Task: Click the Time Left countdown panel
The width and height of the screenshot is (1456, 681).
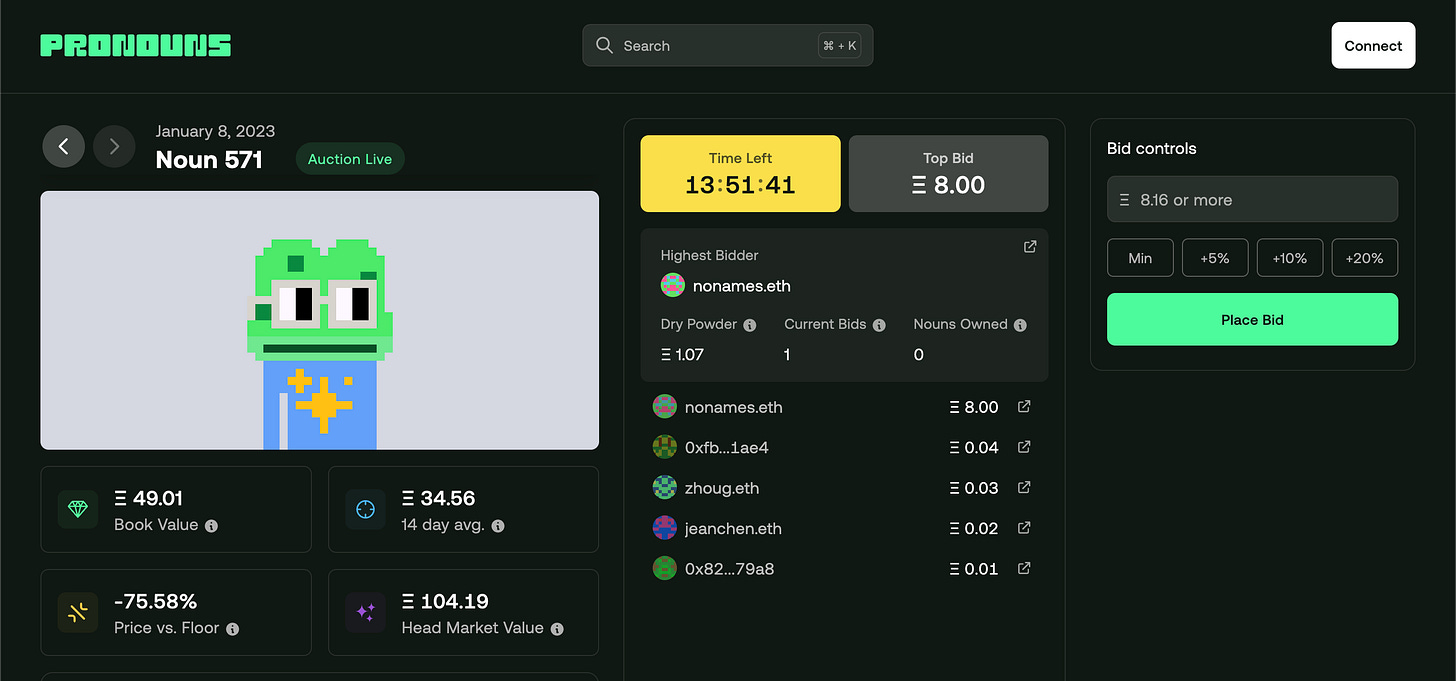Action: click(x=740, y=173)
